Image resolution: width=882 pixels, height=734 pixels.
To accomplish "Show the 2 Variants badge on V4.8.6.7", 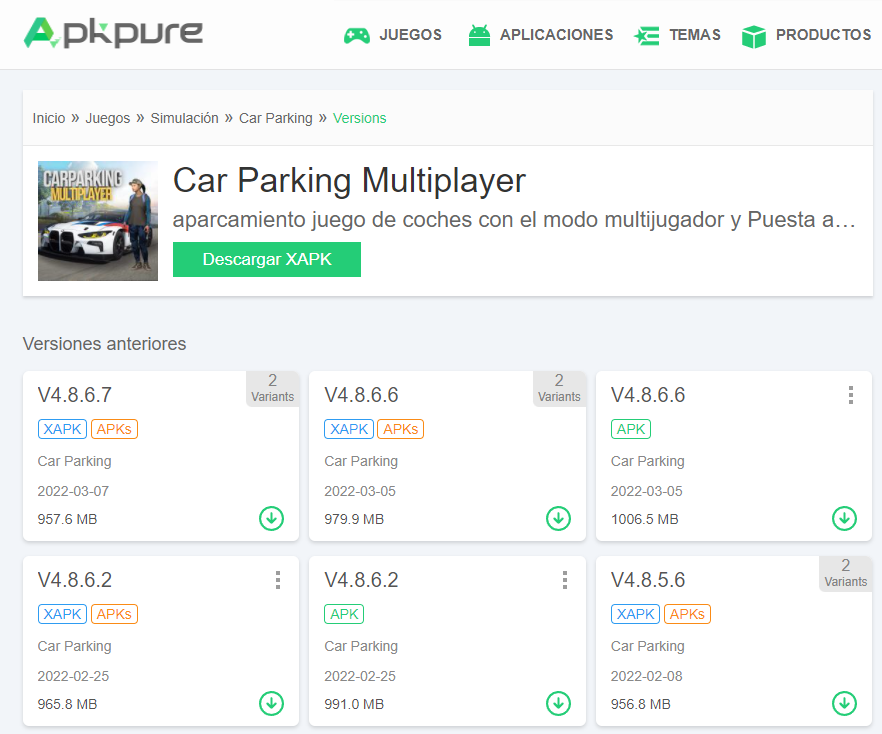I will coord(272,388).
